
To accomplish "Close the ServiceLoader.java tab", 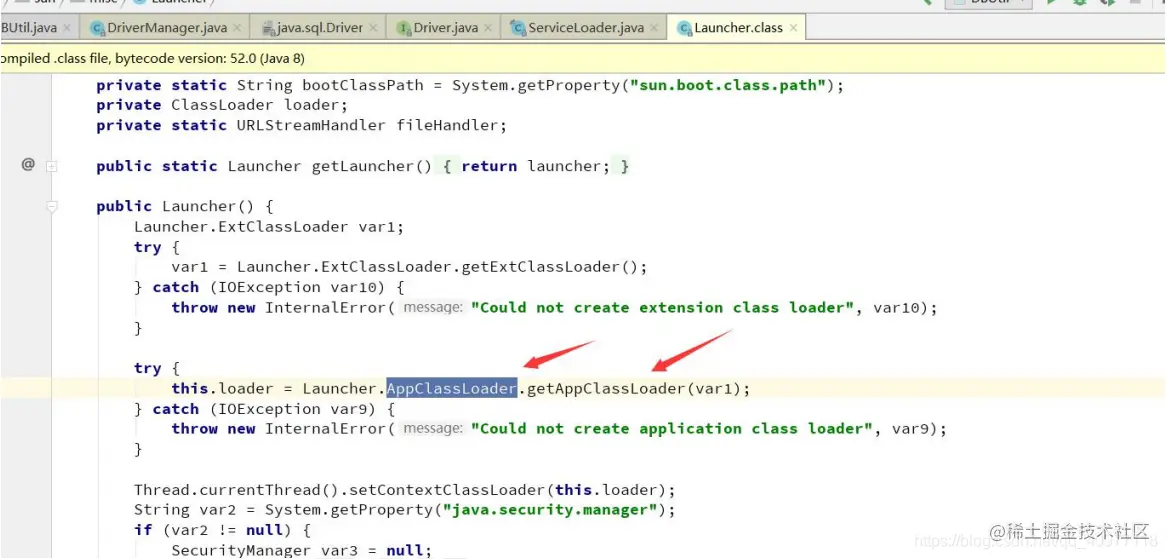I will (x=654, y=28).
